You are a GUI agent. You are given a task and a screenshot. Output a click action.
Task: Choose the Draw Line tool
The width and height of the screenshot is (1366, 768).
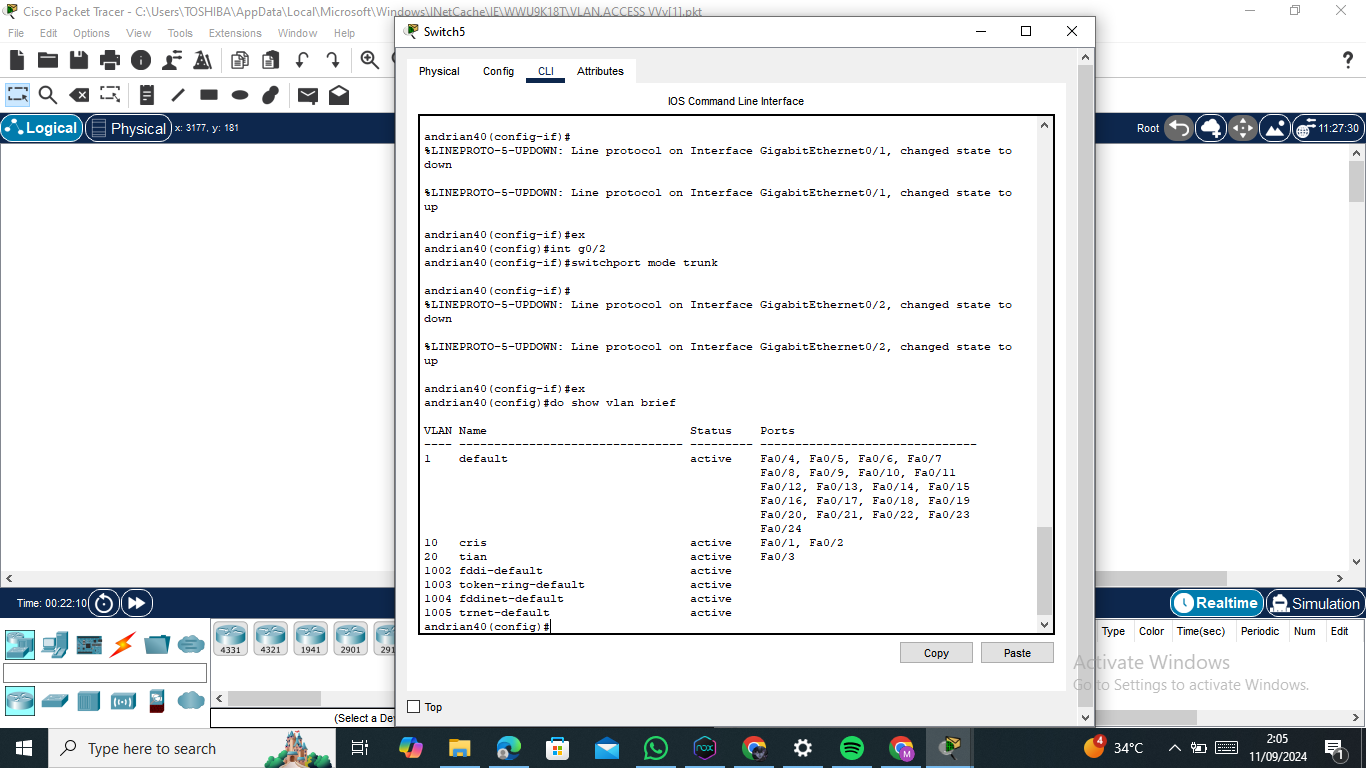coord(178,95)
